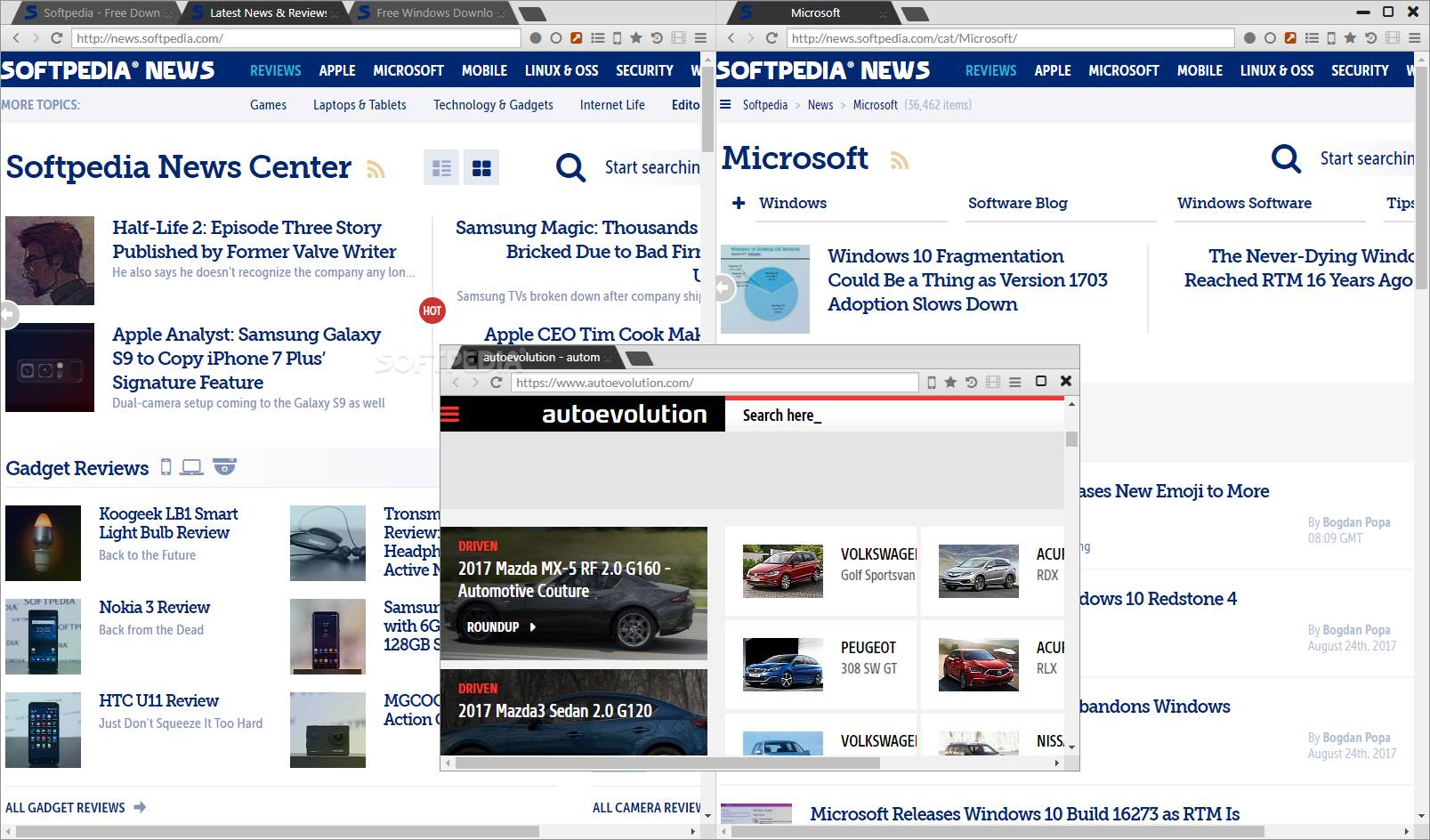The image size is (1430, 840).
Task: Go back in the left browser window
Action: click(16, 38)
